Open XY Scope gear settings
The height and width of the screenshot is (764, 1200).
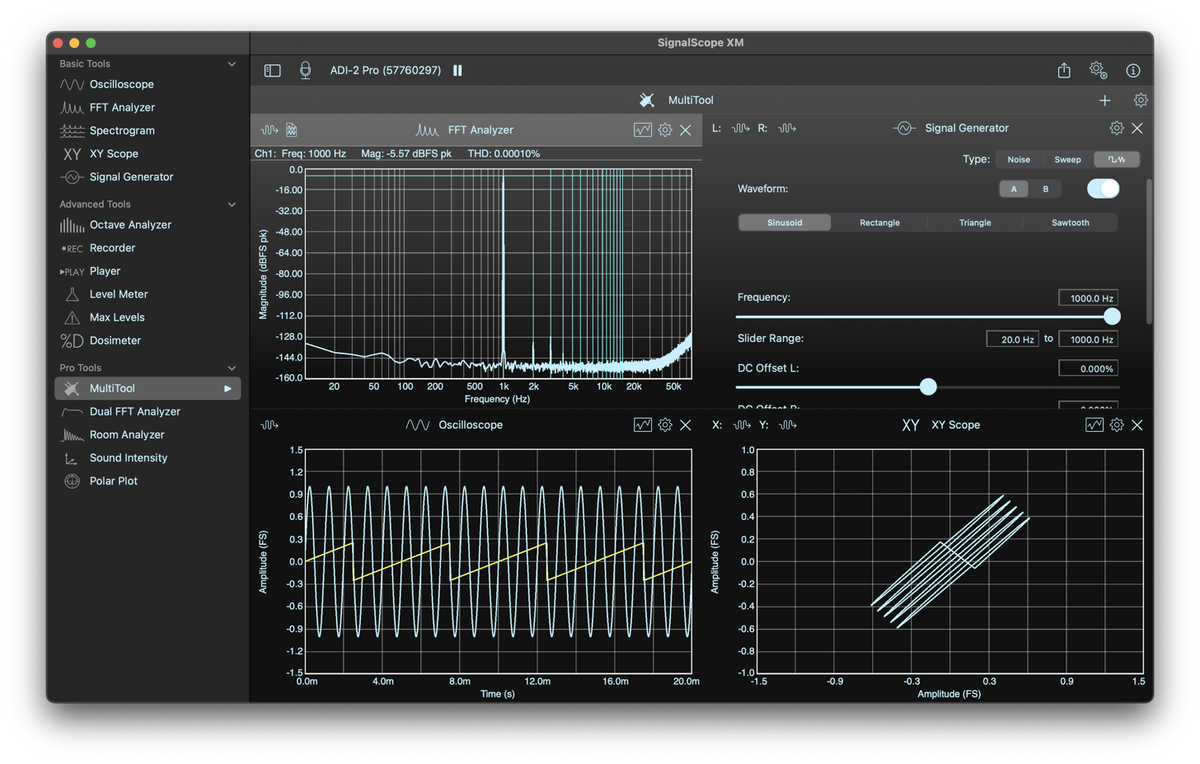(x=1117, y=425)
